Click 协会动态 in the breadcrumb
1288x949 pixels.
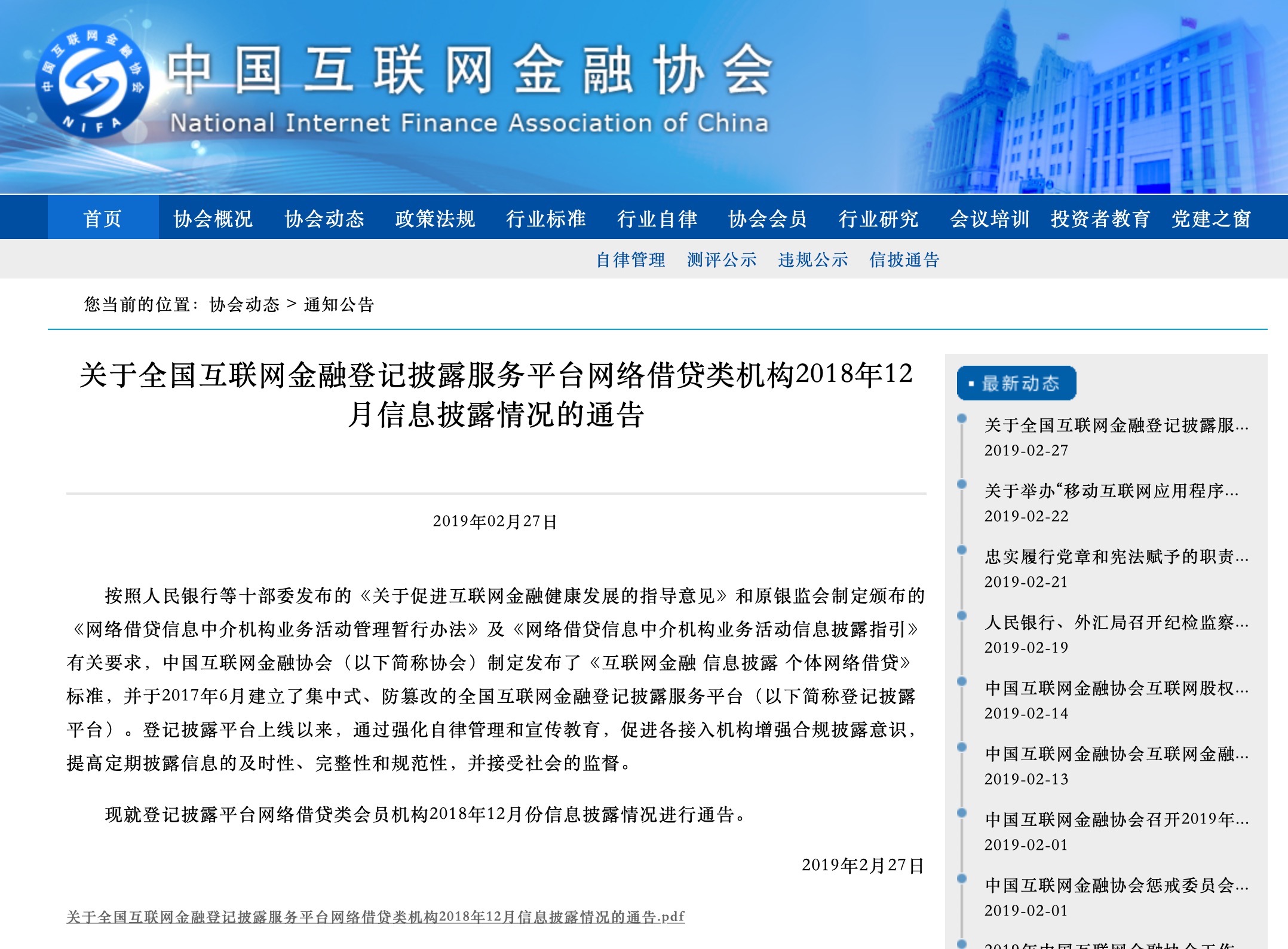click(244, 305)
